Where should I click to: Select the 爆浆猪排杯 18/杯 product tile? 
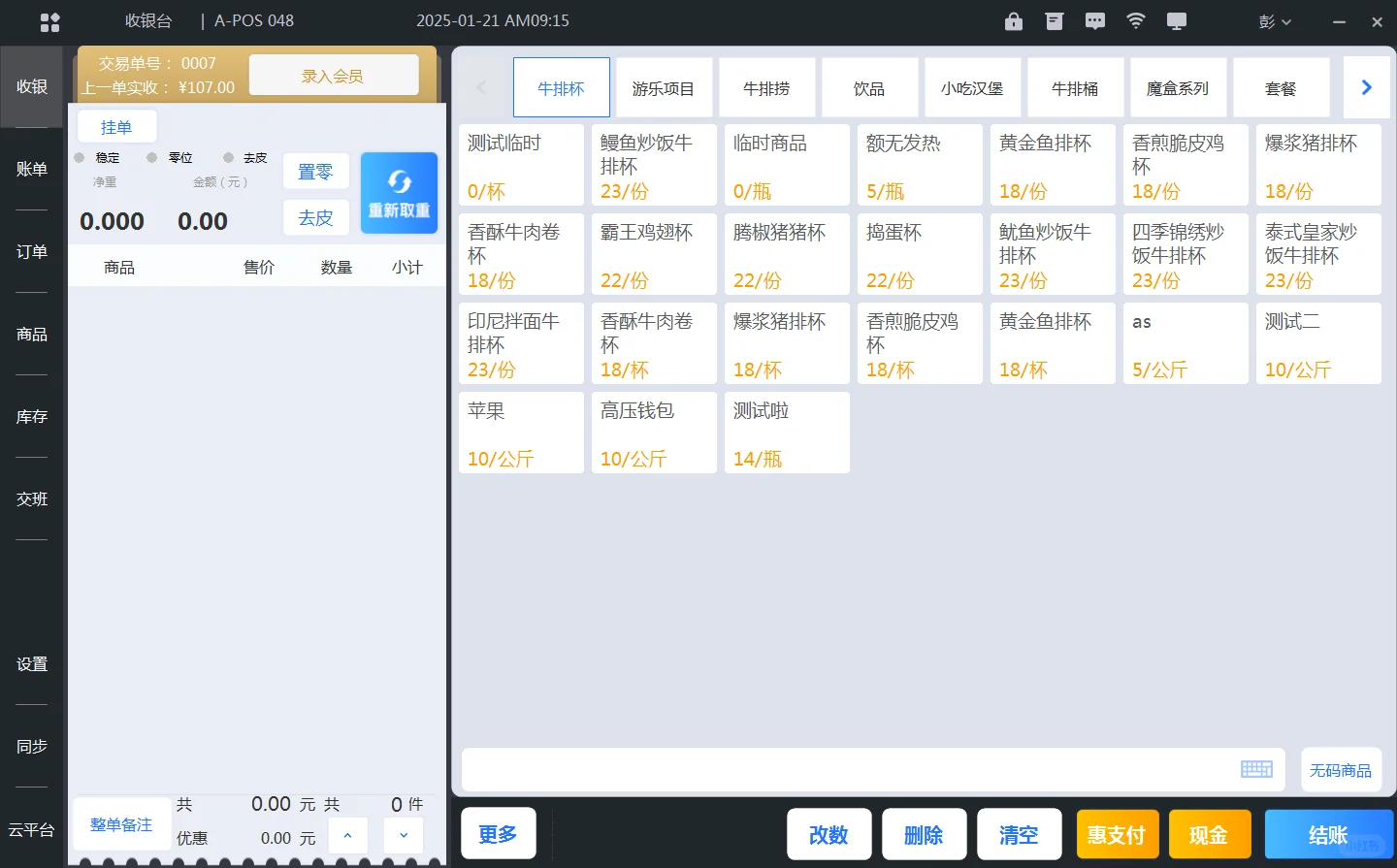(x=787, y=343)
